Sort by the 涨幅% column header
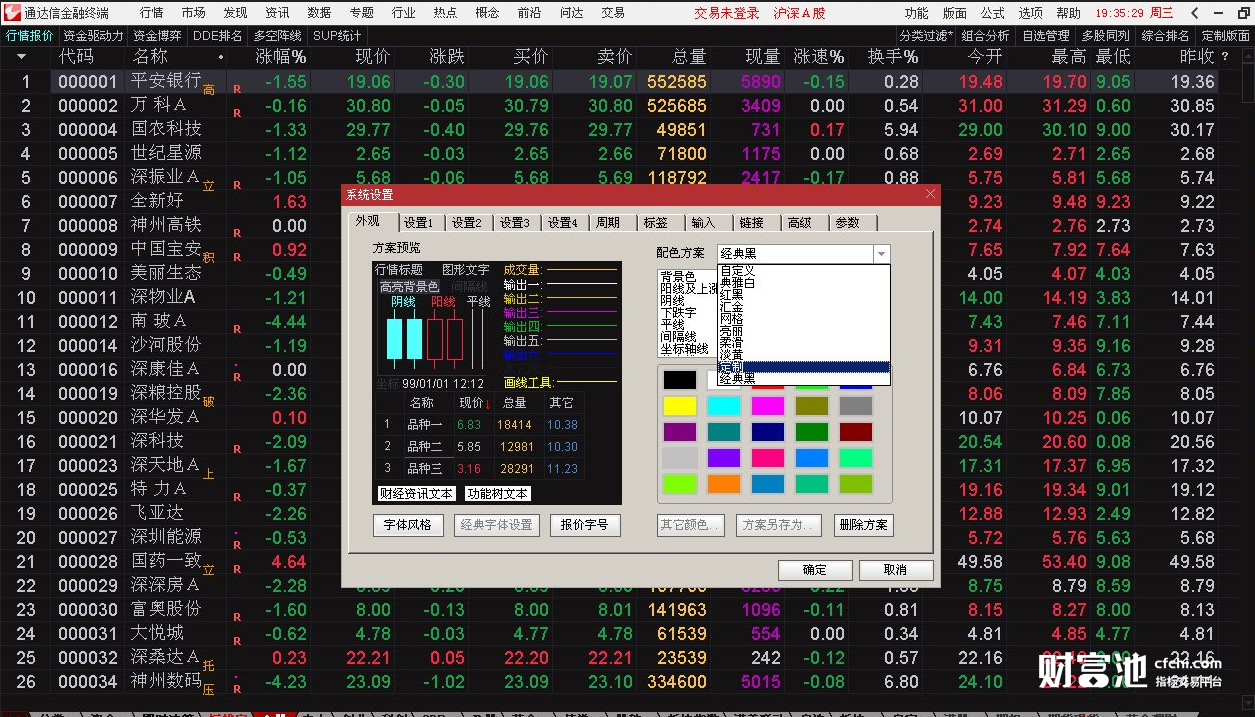Image resolution: width=1255 pixels, height=717 pixels. pyautogui.click(x=281, y=57)
